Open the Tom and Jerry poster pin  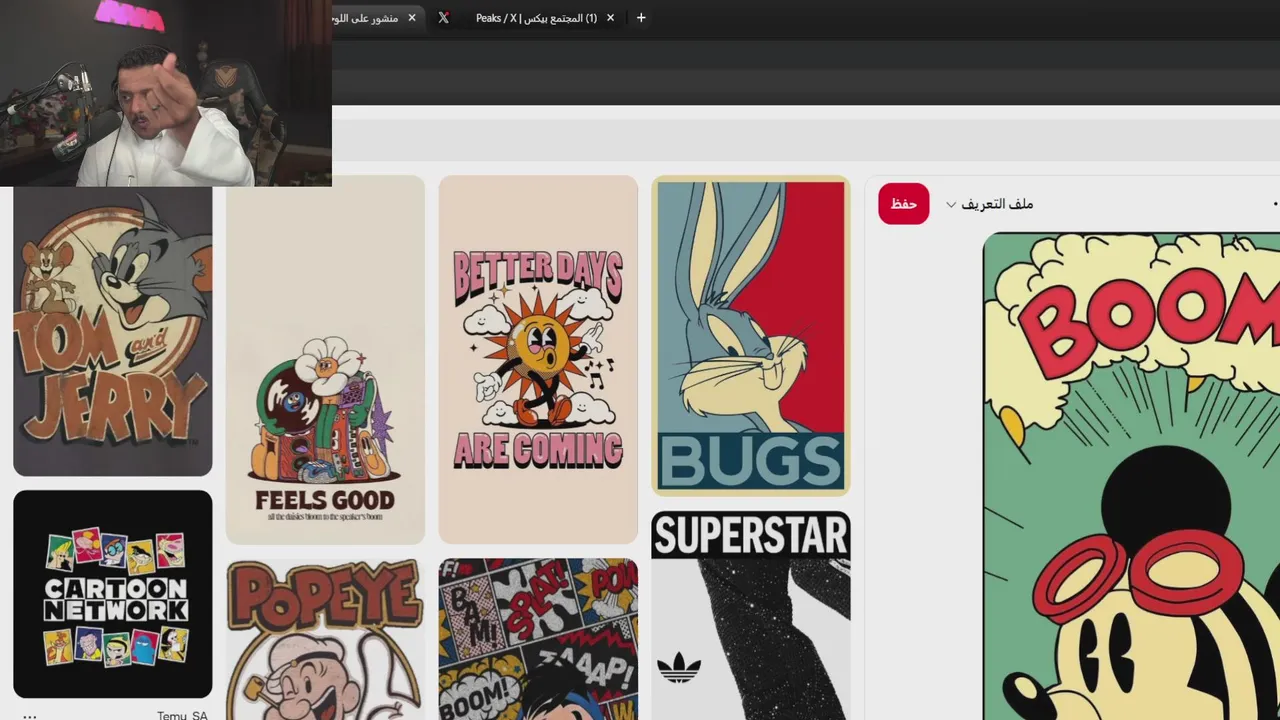click(x=113, y=330)
